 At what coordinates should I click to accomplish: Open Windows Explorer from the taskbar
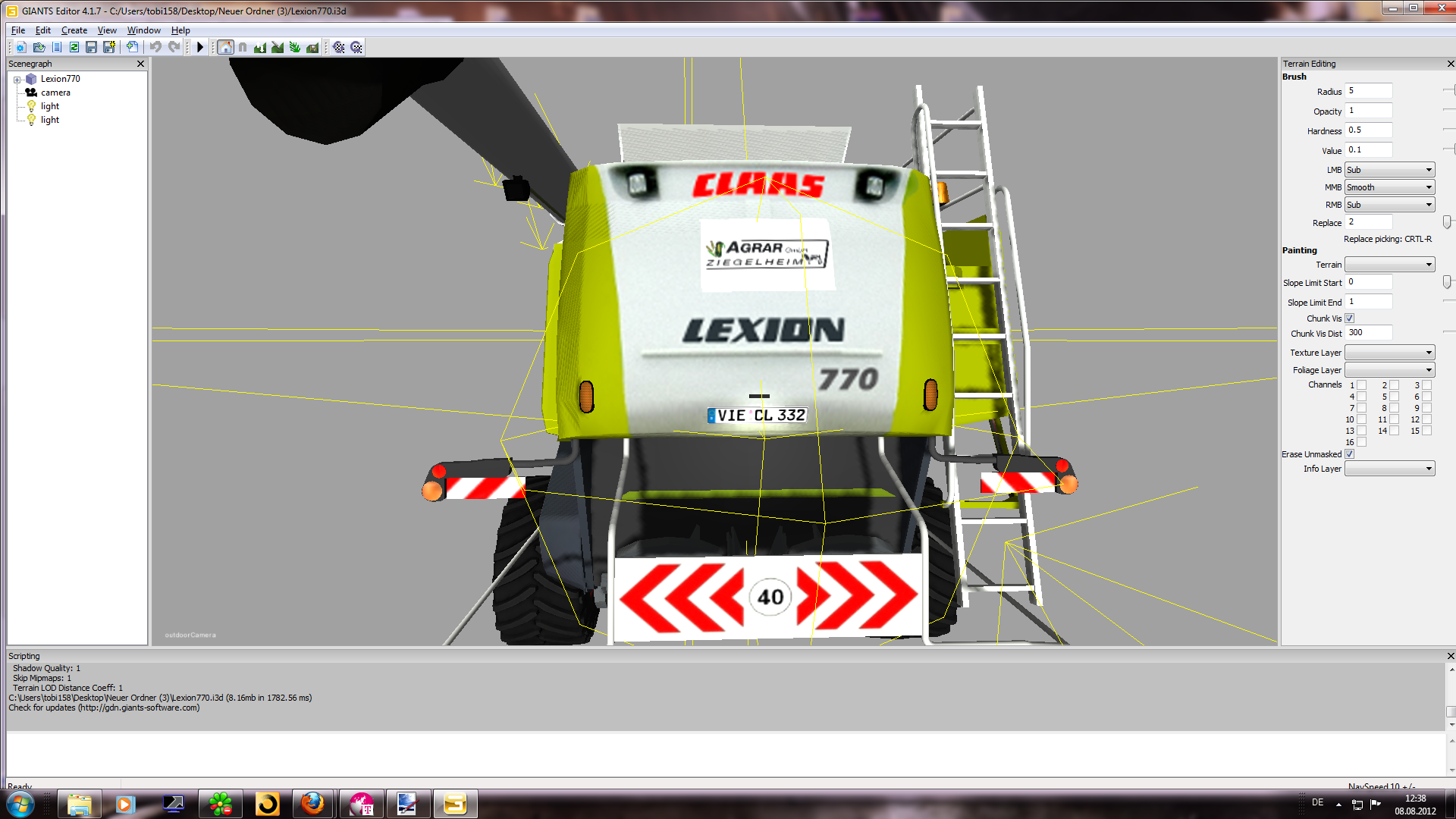point(79,804)
